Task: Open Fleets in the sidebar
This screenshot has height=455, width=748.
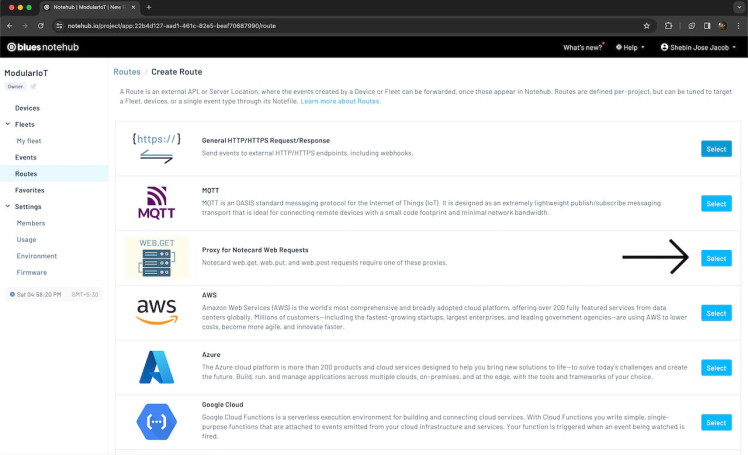Action: (24, 124)
